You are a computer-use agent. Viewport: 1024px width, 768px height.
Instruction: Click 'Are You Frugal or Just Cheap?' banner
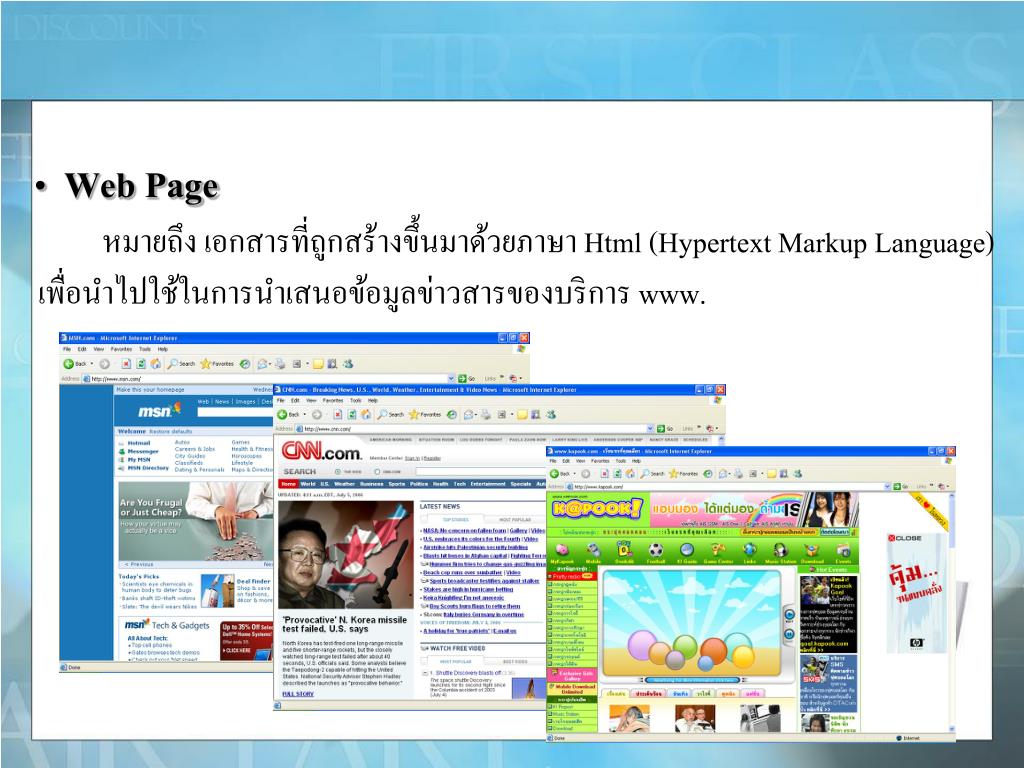[x=196, y=521]
